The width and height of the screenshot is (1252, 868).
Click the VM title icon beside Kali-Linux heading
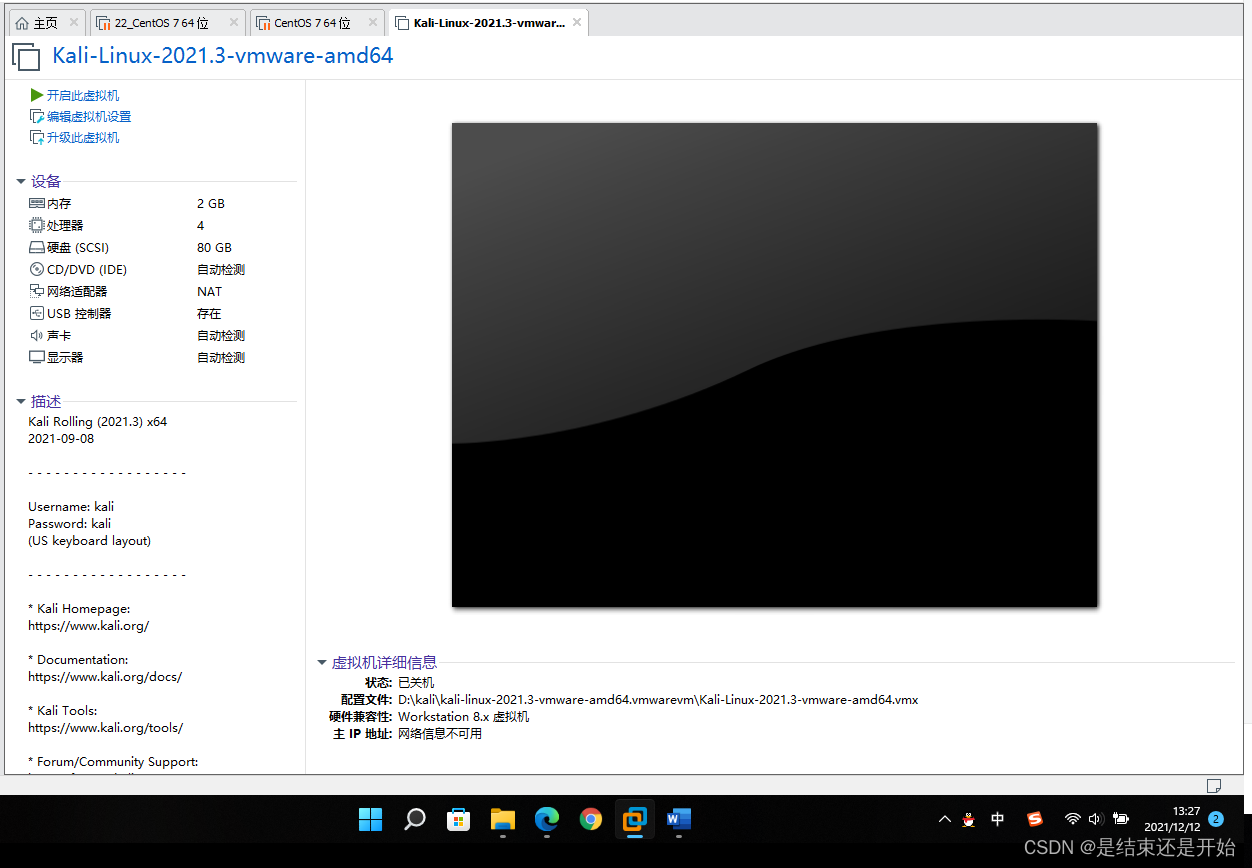(25, 56)
